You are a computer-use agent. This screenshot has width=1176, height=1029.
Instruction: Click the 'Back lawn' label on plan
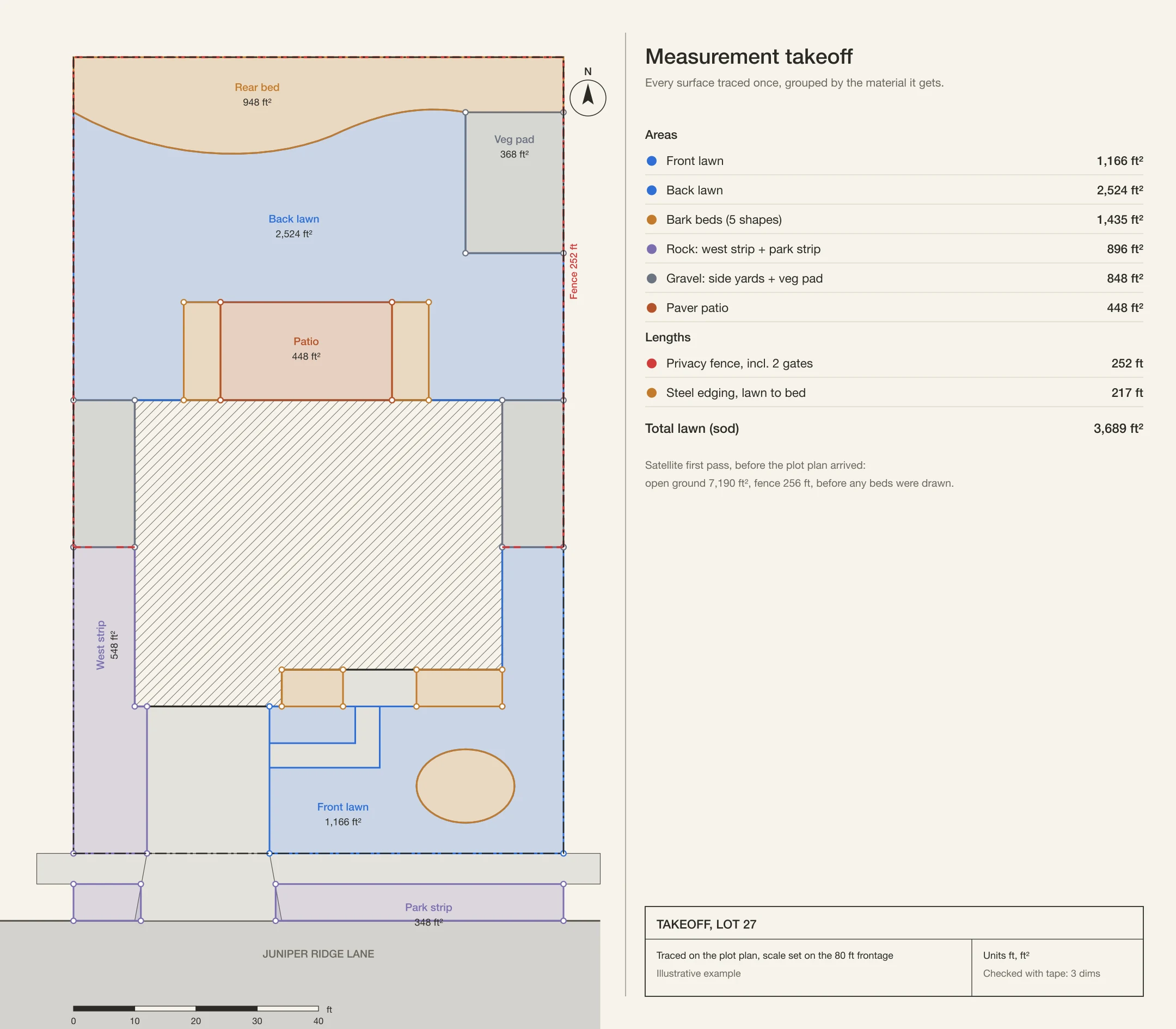coord(293,219)
